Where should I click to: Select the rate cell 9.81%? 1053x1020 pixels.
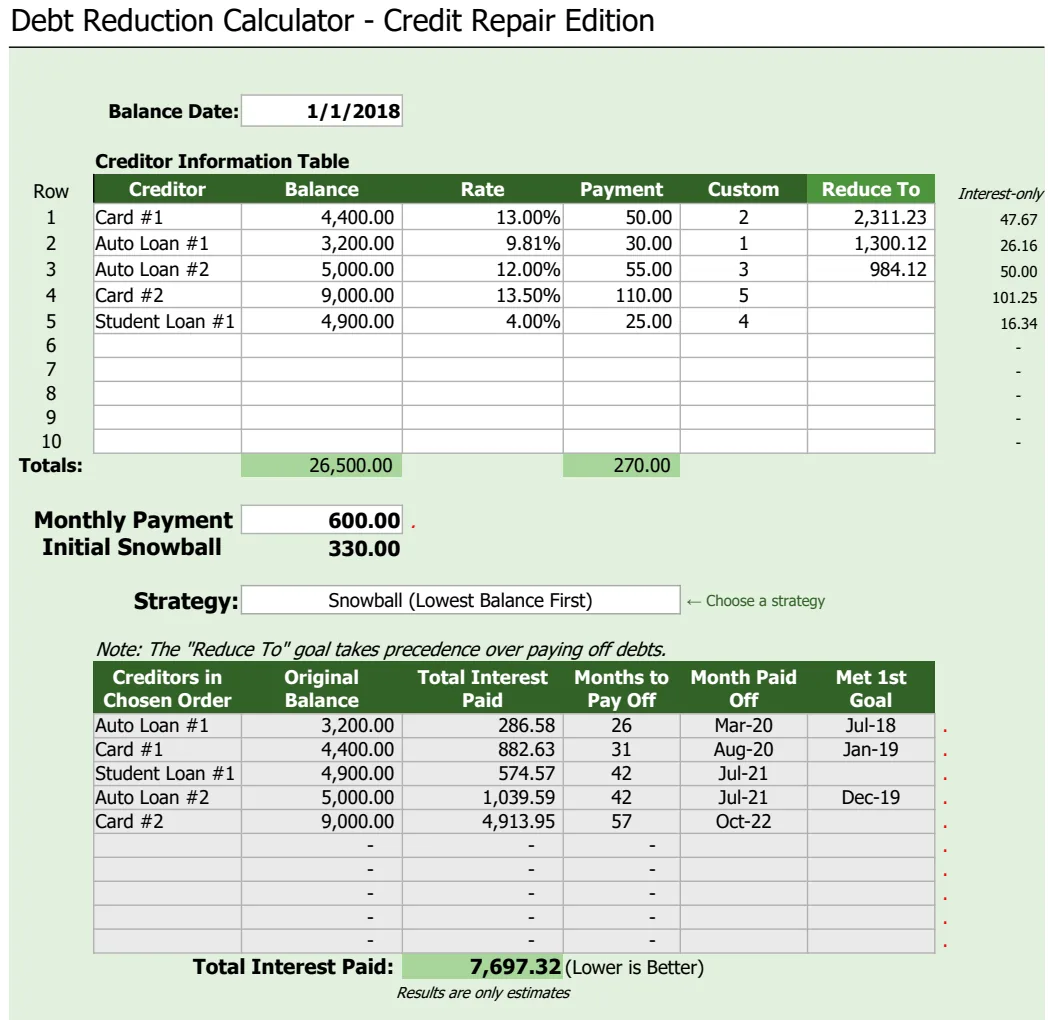tap(483, 243)
